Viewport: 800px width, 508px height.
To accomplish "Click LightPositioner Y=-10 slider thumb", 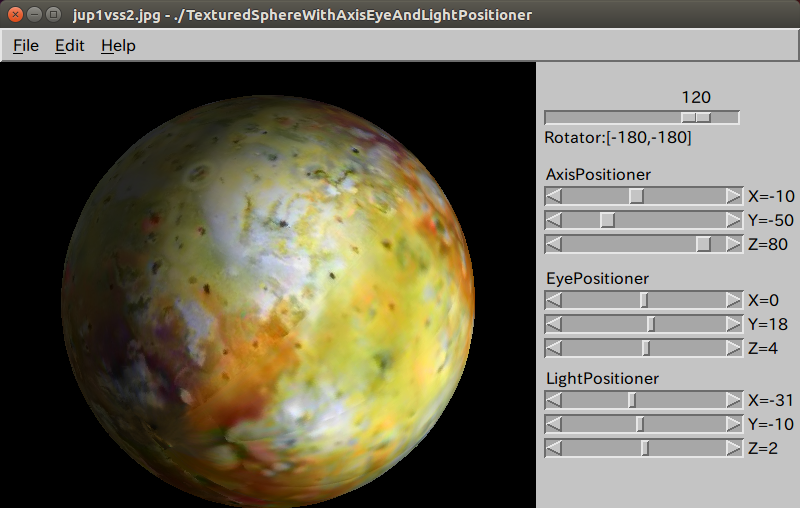I will tap(640, 424).
